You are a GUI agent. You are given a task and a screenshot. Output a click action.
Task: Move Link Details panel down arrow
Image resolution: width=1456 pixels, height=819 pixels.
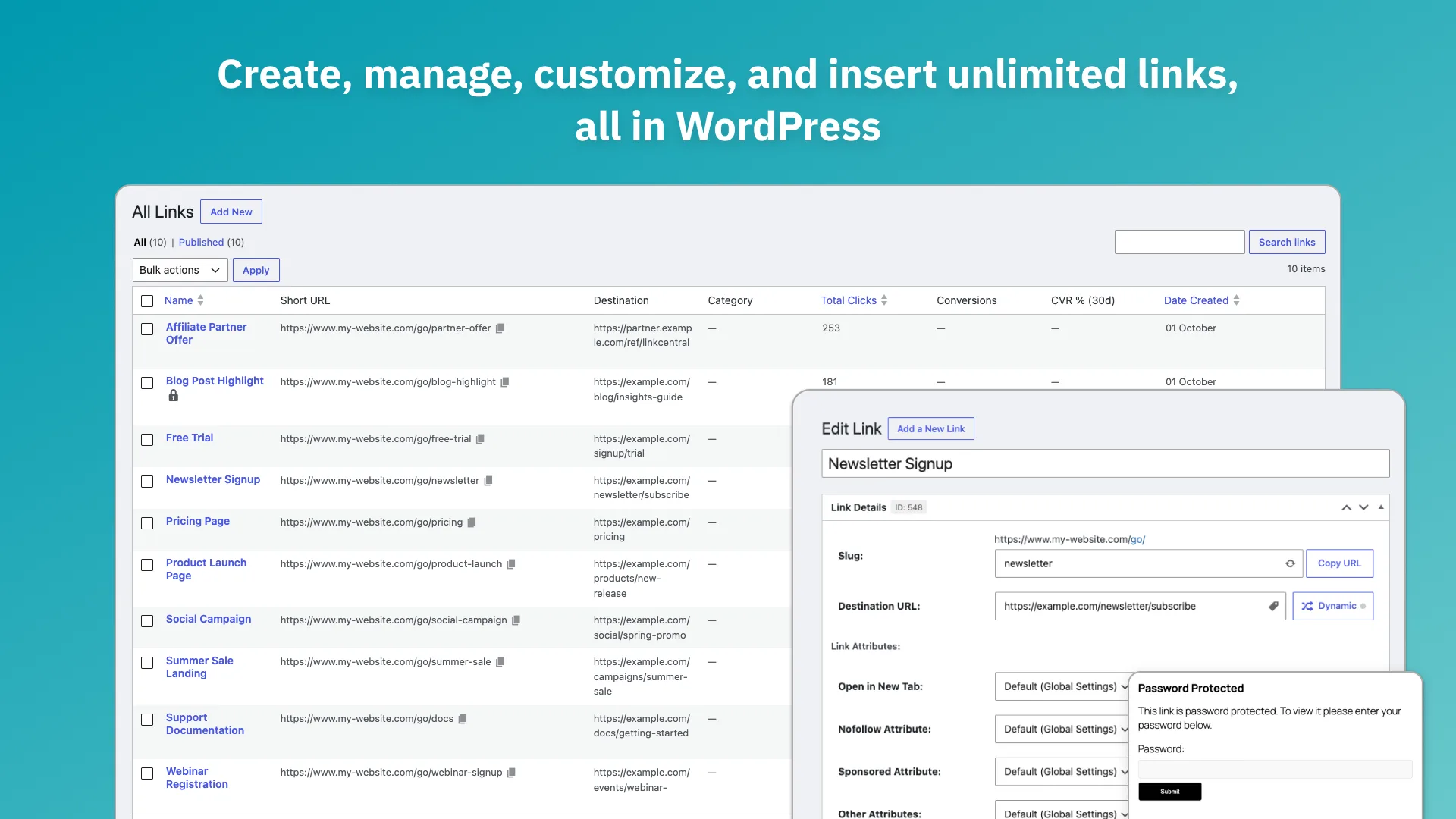tap(1363, 507)
